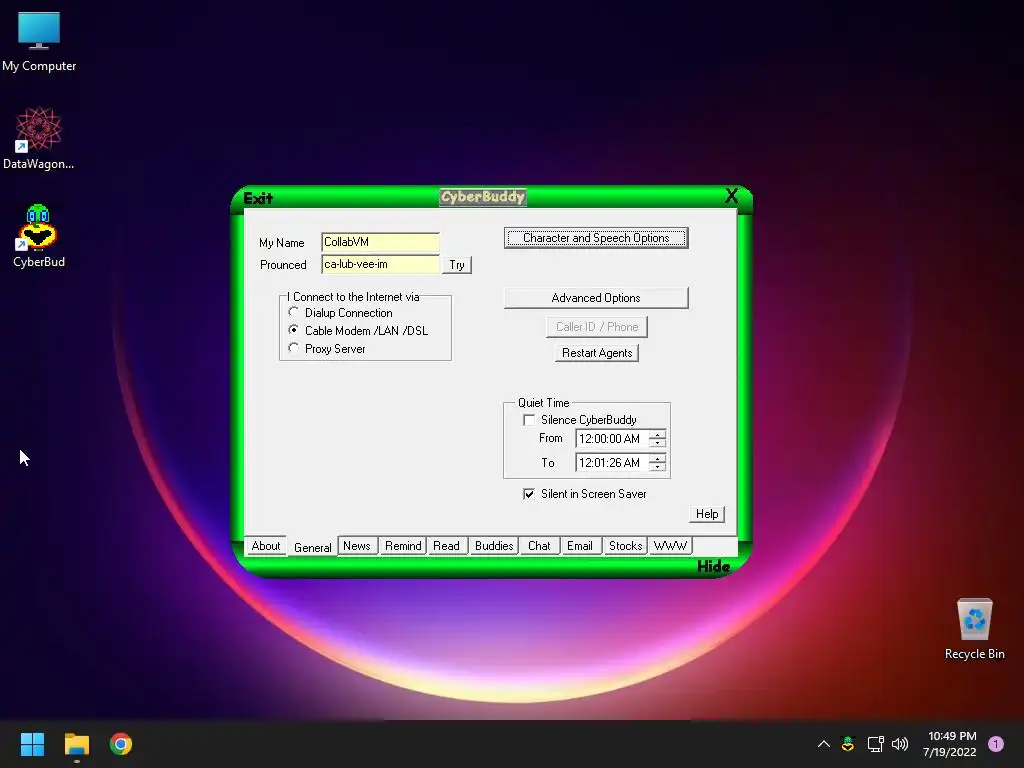
Task: Close CyberBuddy with the X button
Action: [x=731, y=195]
